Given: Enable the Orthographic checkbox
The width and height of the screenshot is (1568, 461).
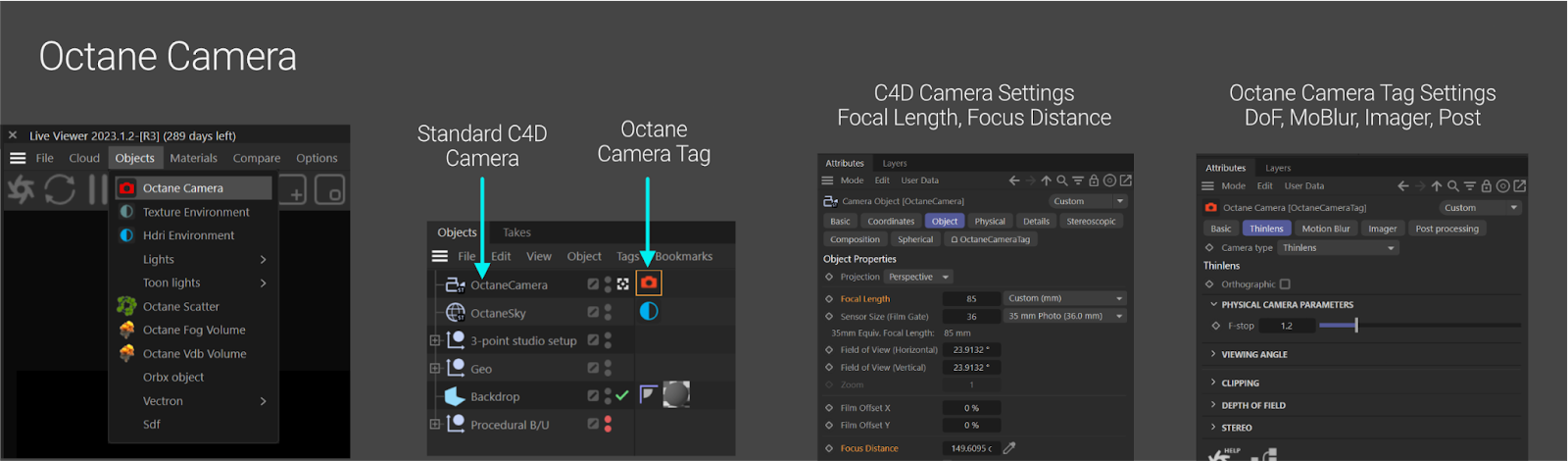Looking at the screenshot, I should (1285, 284).
